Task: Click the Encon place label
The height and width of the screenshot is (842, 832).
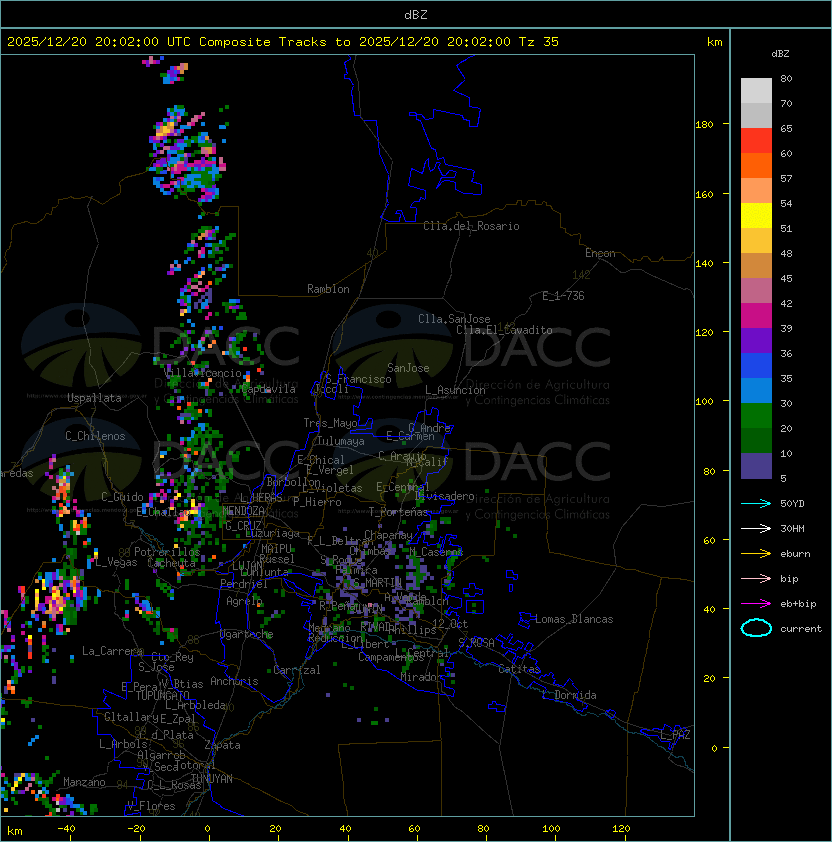Action: (x=600, y=253)
